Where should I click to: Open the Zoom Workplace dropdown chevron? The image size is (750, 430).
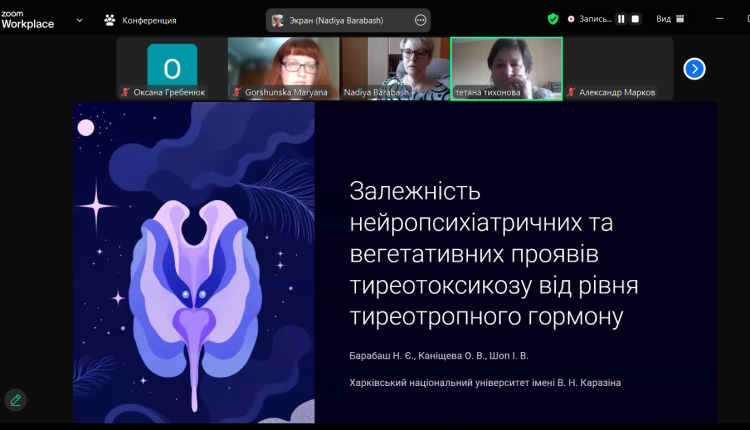(x=80, y=19)
